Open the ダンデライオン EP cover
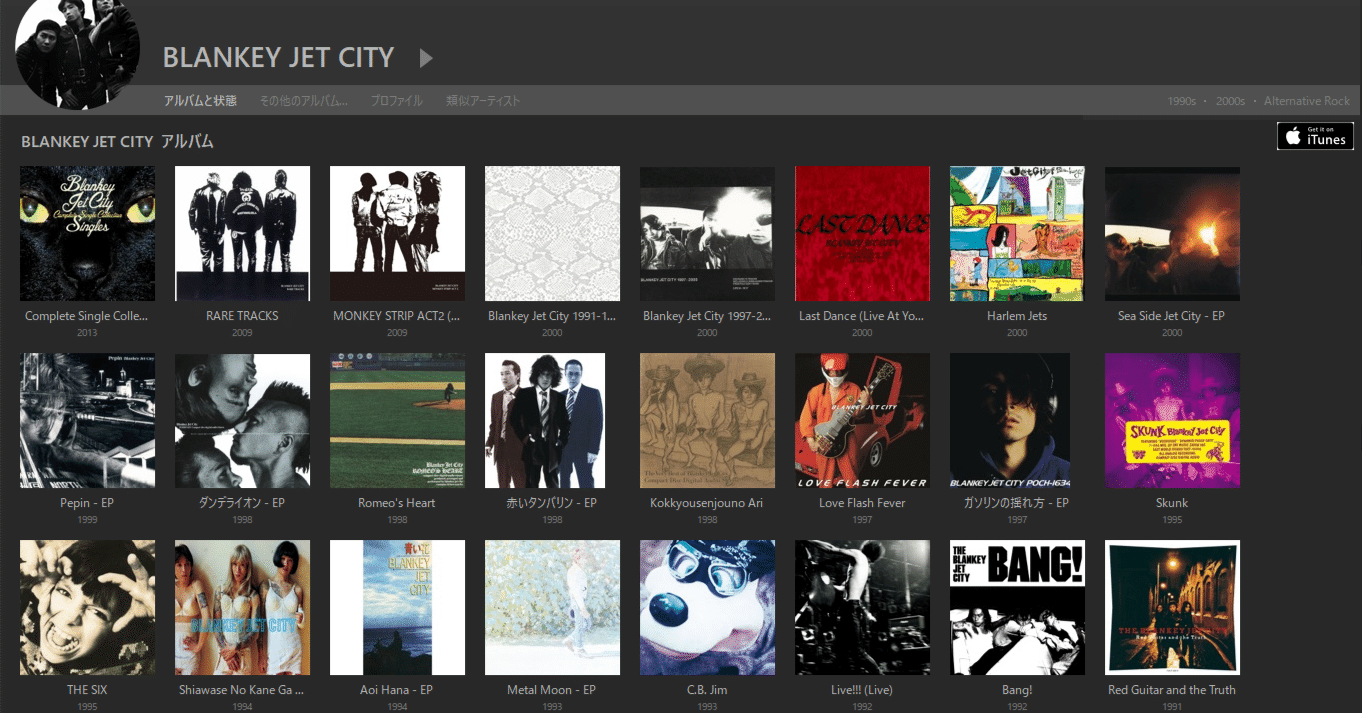1362x713 pixels. tap(242, 420)
